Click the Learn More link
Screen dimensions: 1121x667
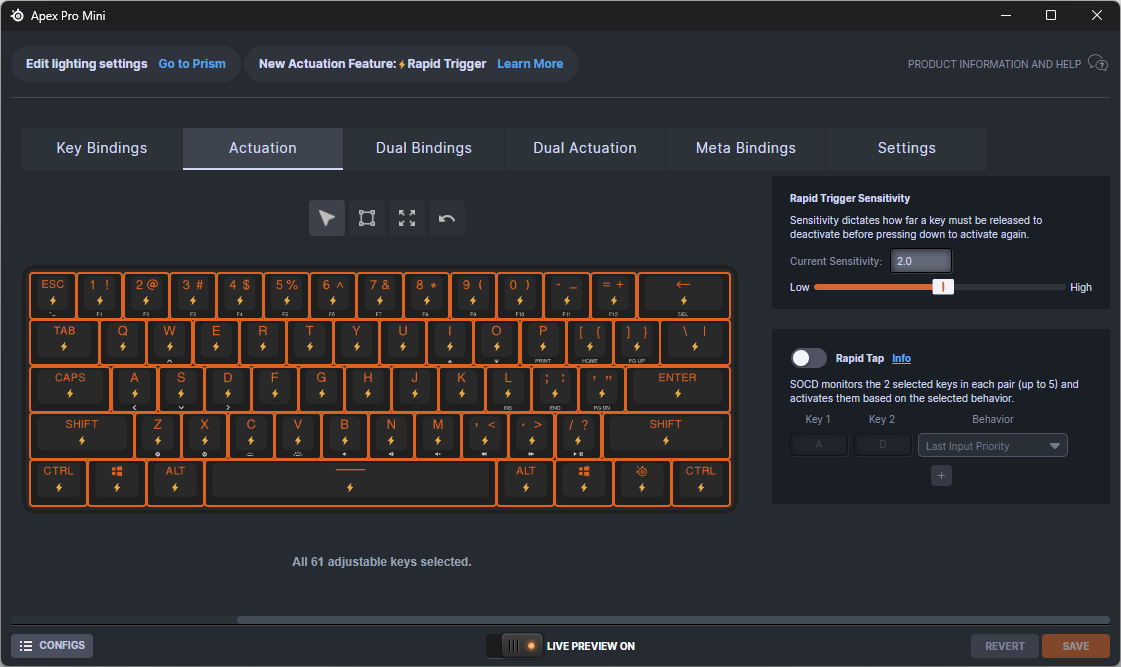click(530, 64)
